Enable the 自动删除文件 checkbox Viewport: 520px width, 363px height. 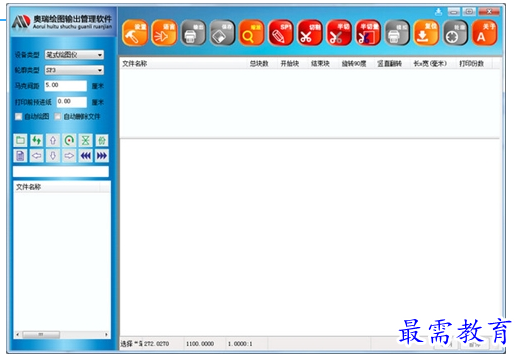(x=58, y=116)
